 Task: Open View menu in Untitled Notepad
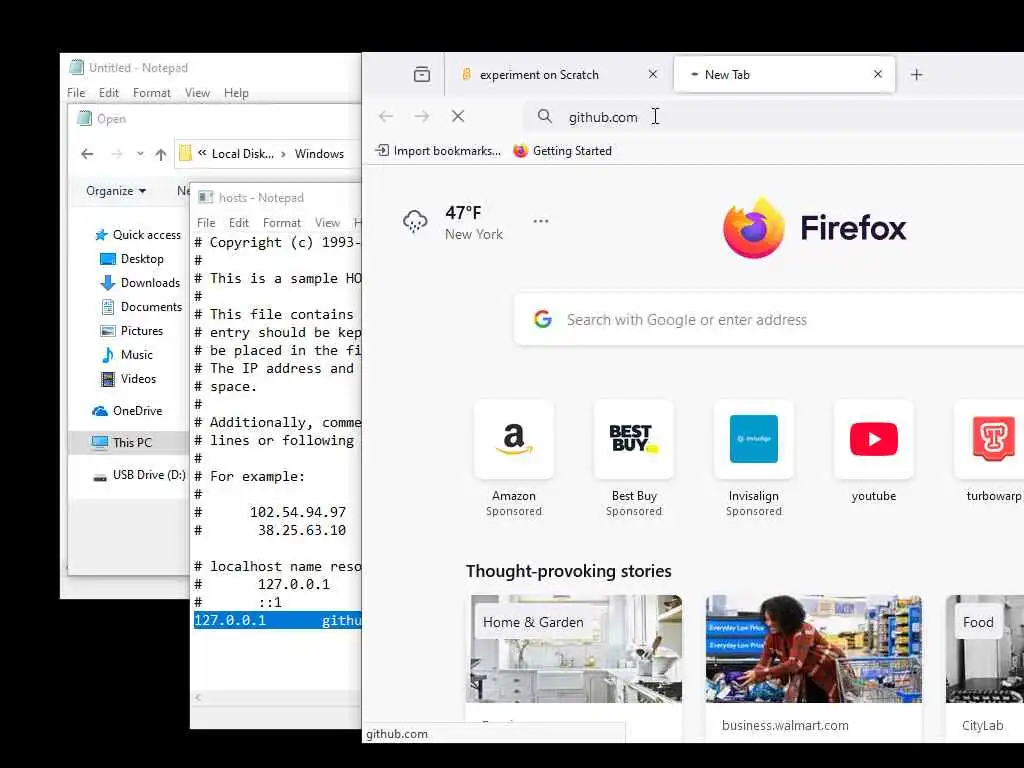pos(197,93)
